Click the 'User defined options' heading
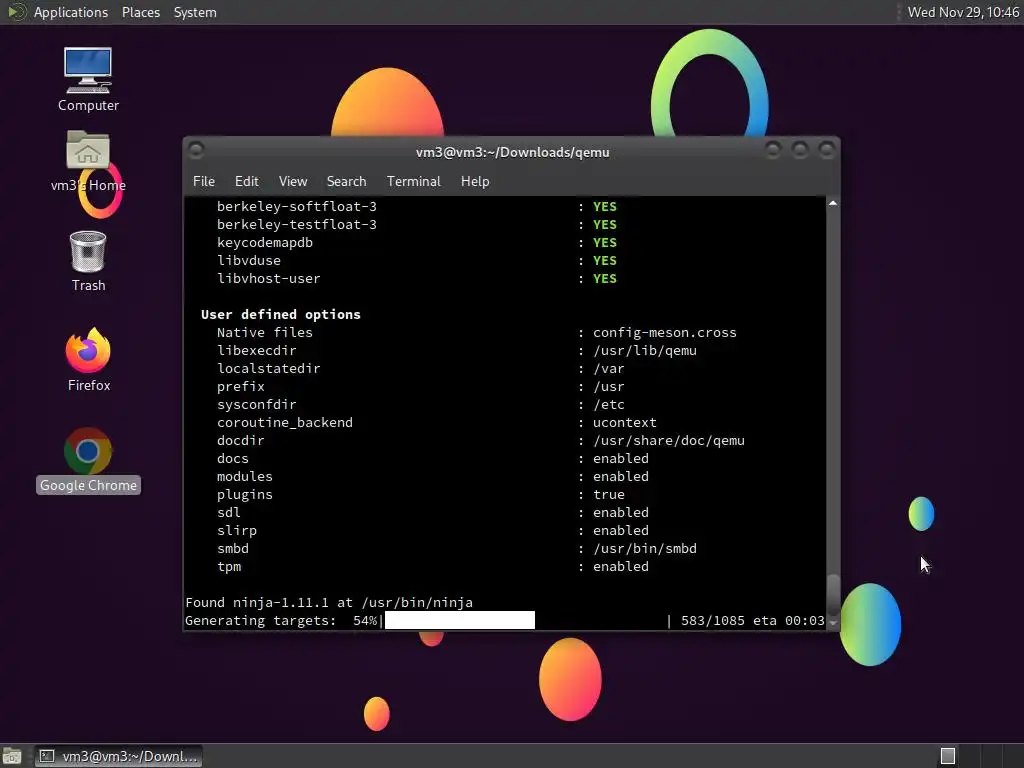The width and height of the screenshot is (1024, 768). (x=281, y=315)
